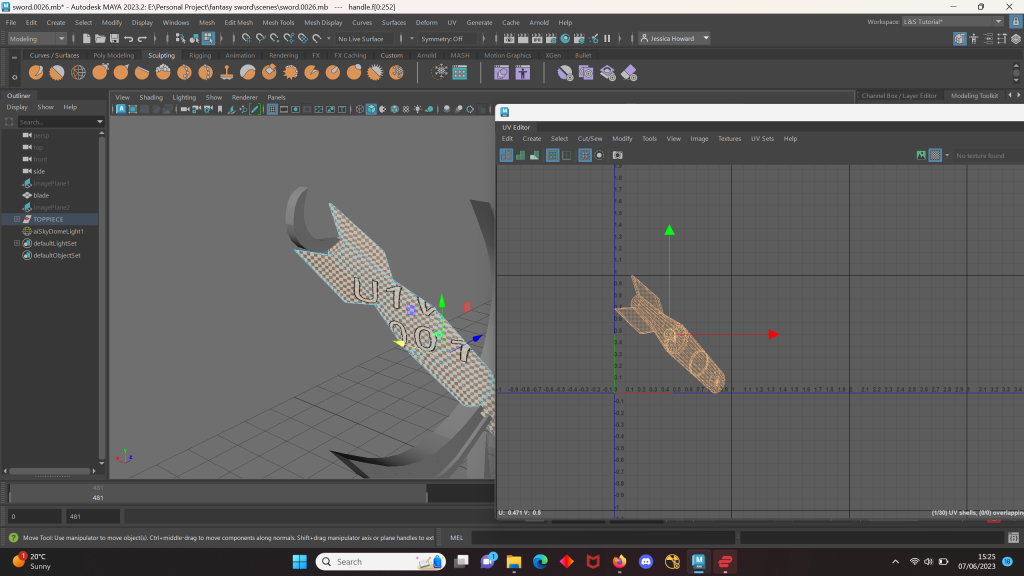Click the Outliner horizontal scrollbar
Image resolution: width=1024 pixels, height=576 pixels.
tap(50, 471)
